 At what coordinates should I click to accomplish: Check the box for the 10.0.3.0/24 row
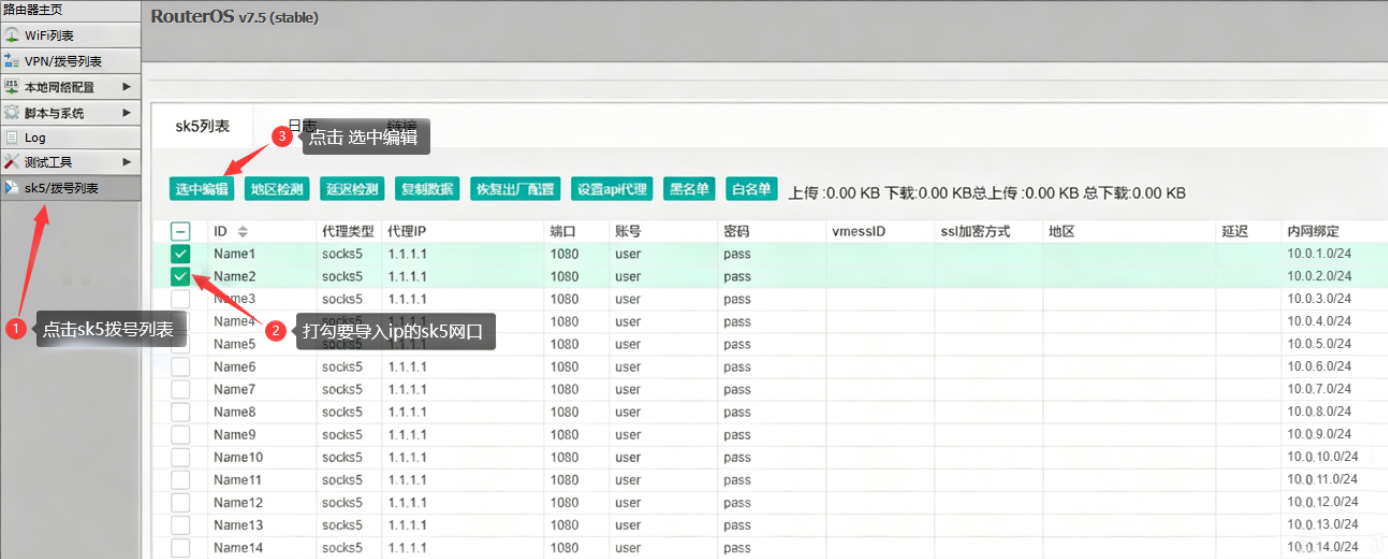[180, 299]
